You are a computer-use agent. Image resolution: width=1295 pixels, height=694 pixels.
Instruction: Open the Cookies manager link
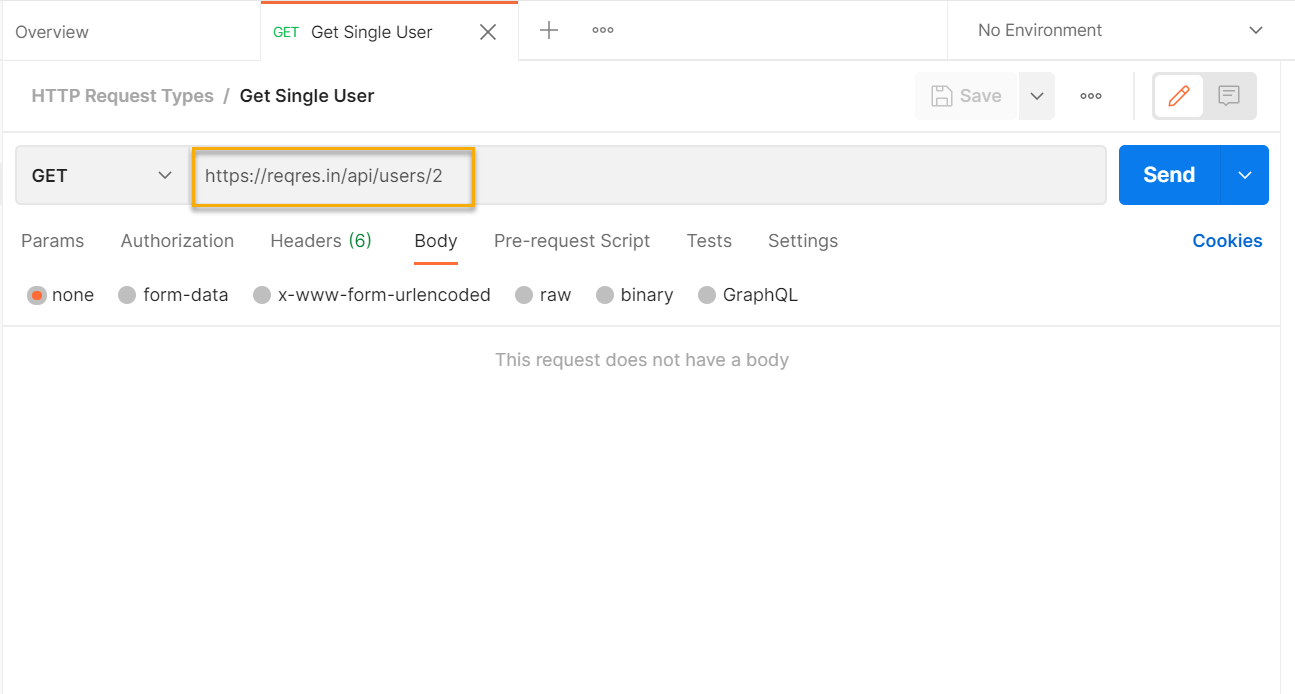click(x=1227, y=241)
